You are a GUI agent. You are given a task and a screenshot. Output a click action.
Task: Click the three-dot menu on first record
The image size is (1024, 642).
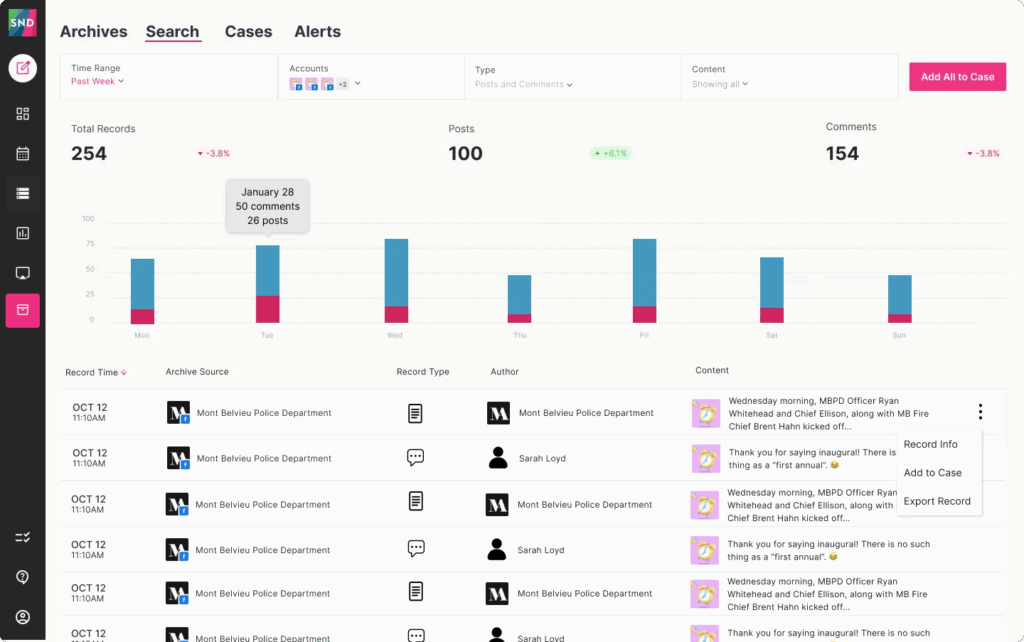980,412
